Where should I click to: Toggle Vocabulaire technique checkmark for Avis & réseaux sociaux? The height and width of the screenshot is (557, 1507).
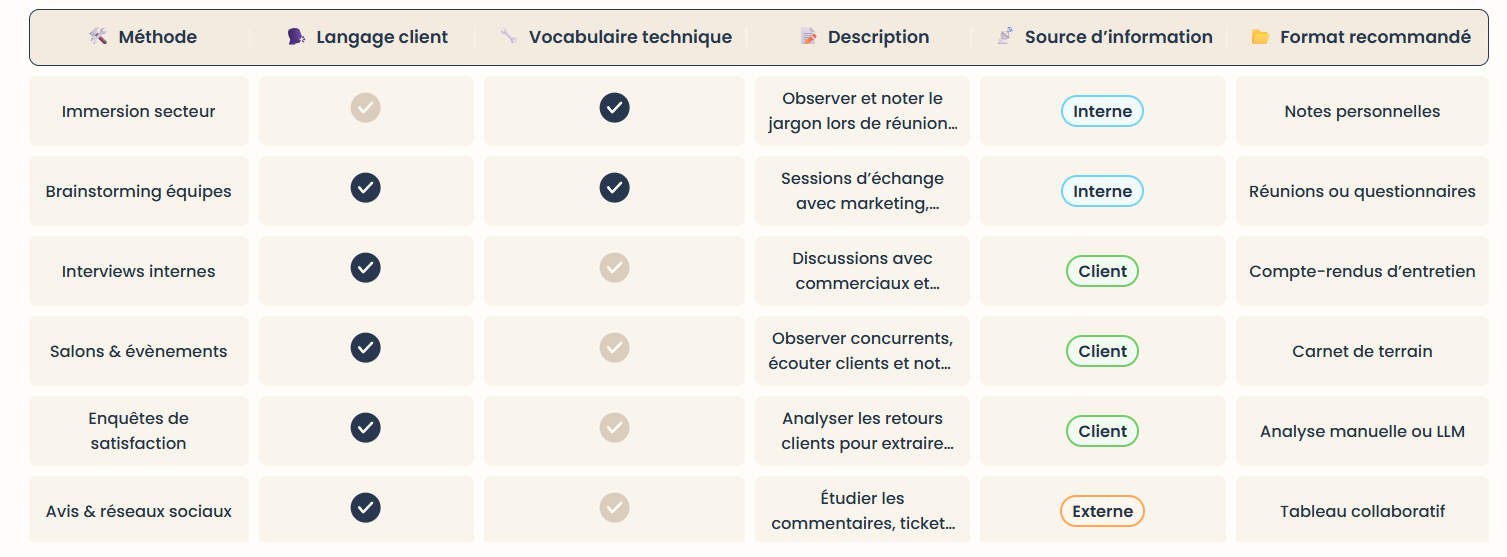pyautogui.click(x=614, y=507)
